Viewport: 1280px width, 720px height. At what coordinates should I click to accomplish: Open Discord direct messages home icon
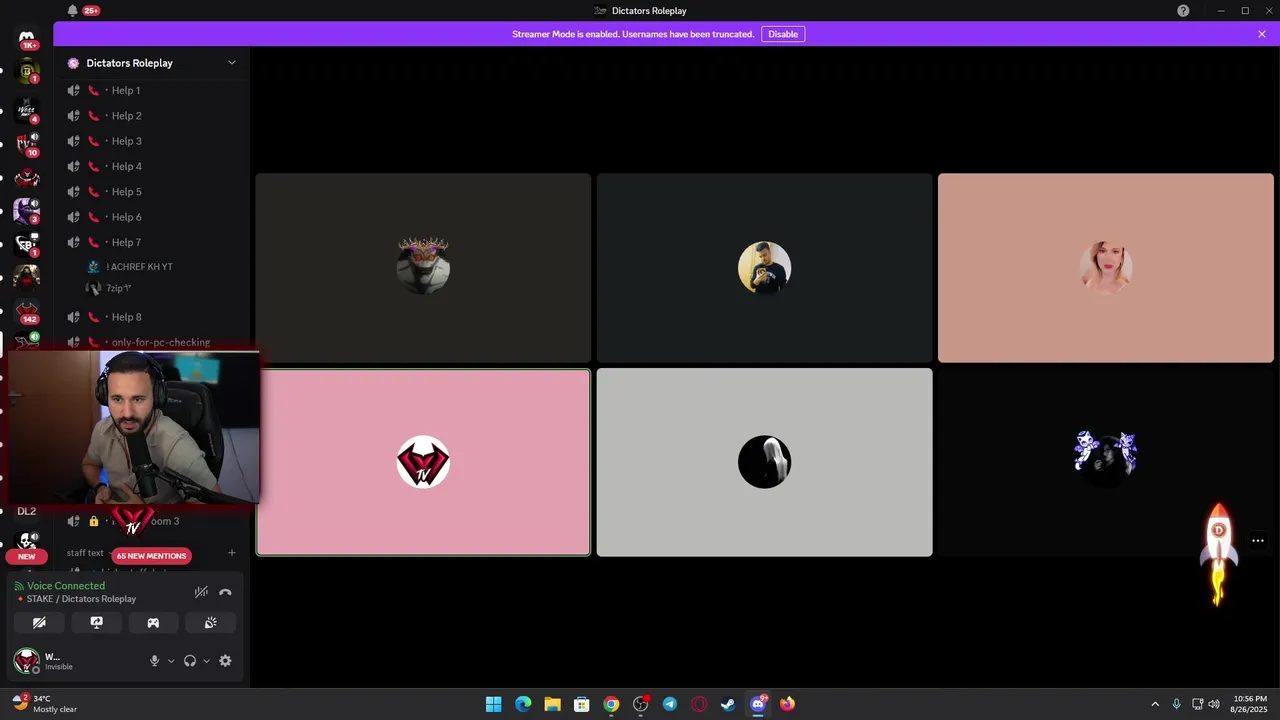[x=27, y=40]
